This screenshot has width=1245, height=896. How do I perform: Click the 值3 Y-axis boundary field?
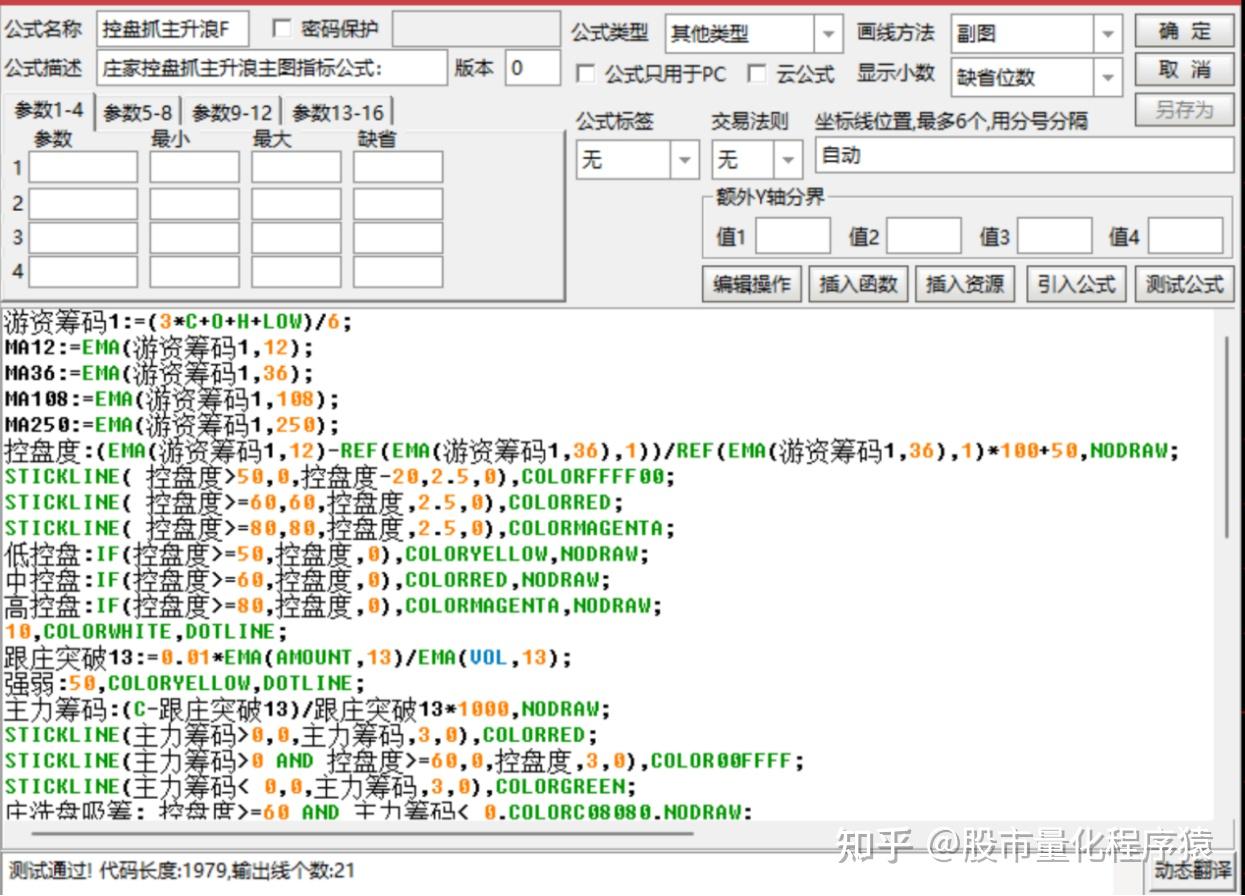tap(1054, 237)
